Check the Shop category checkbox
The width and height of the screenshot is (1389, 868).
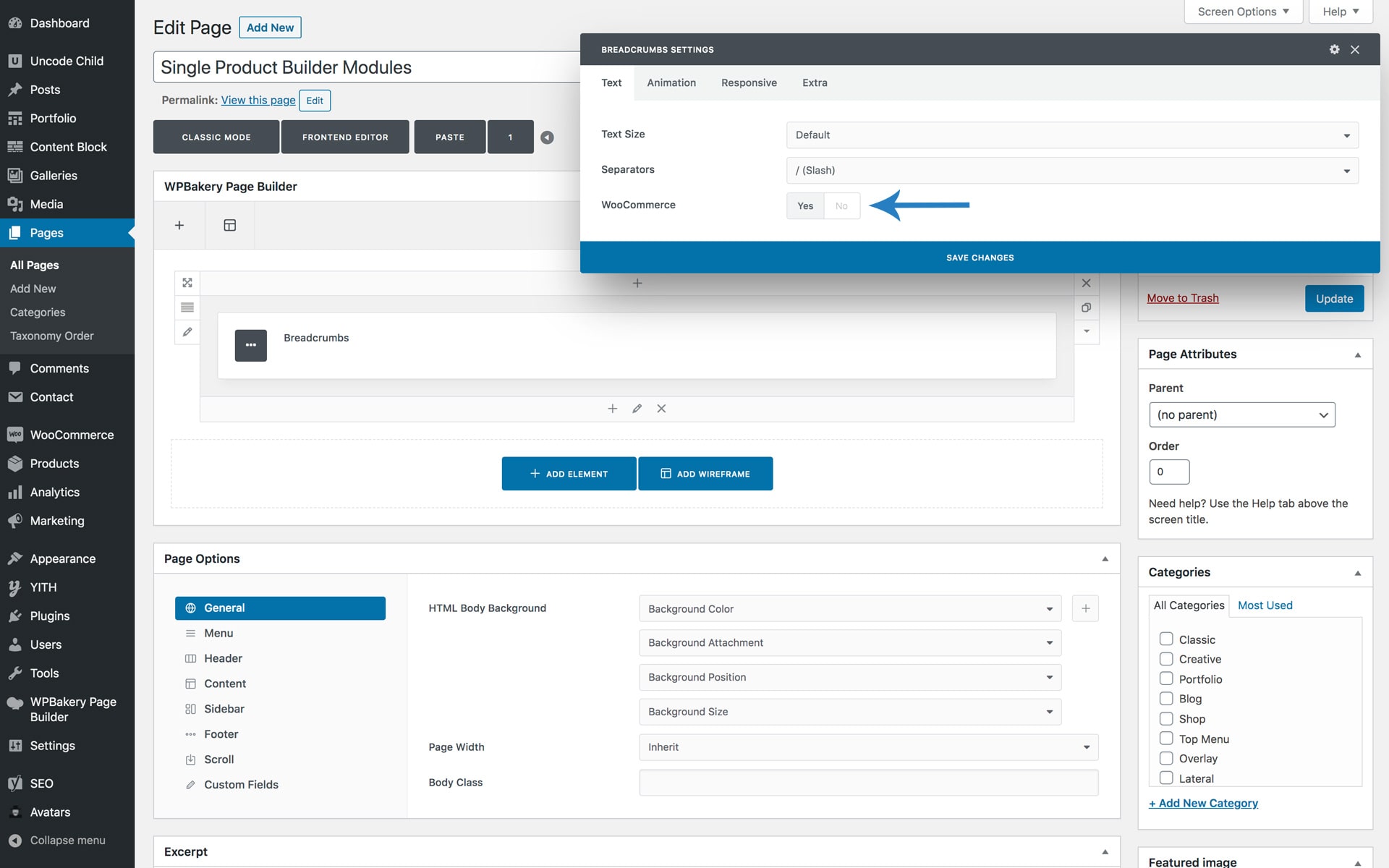click(1166, 719)
